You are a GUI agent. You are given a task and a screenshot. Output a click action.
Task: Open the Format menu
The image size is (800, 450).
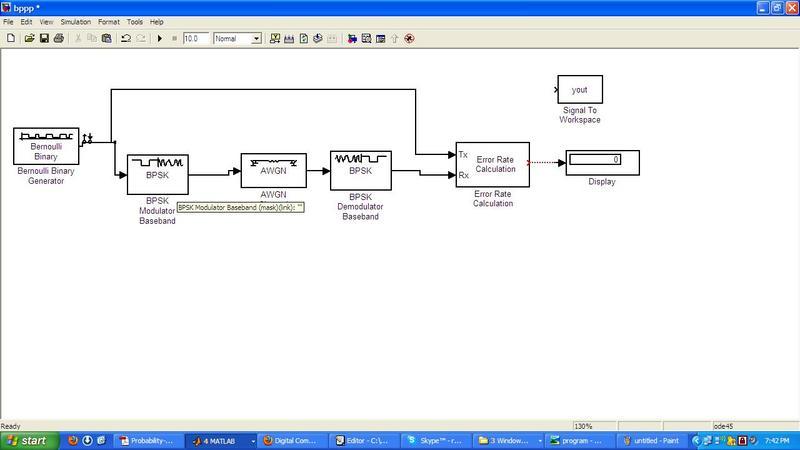pyautogui.click(x=108, y=21)
